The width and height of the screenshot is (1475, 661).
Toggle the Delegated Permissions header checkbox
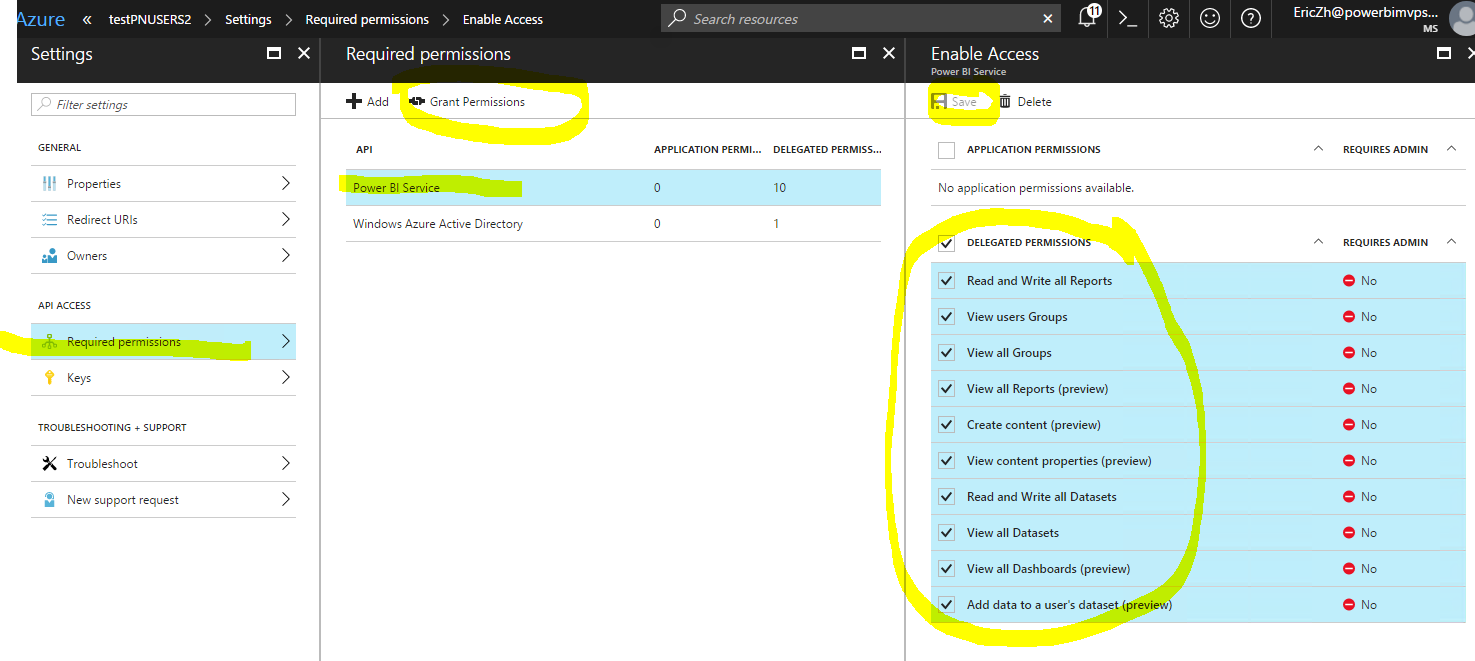947,242
